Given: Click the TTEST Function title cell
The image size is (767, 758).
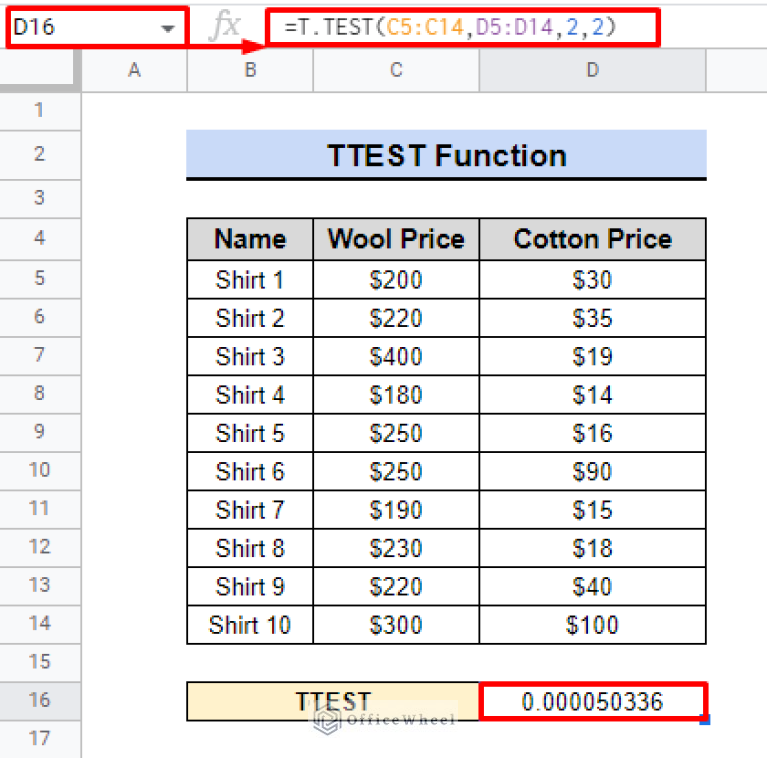Looking at the screenshot, I should [446, 156].
